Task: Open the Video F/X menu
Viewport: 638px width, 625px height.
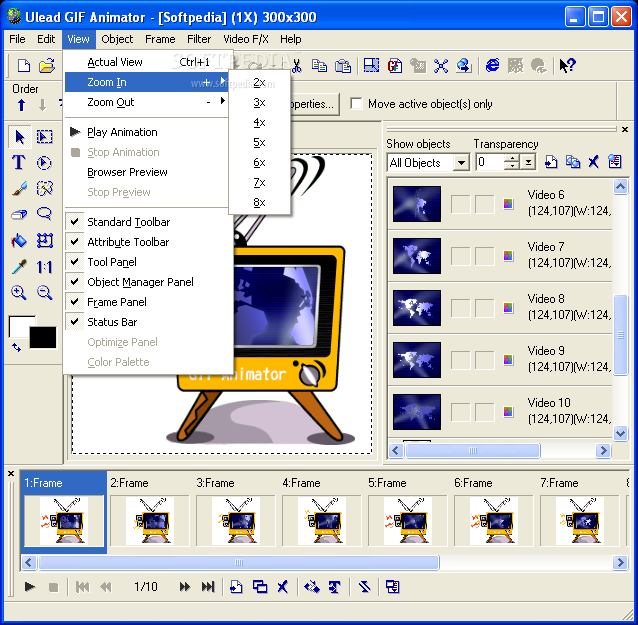Action: tap(246, 39)
